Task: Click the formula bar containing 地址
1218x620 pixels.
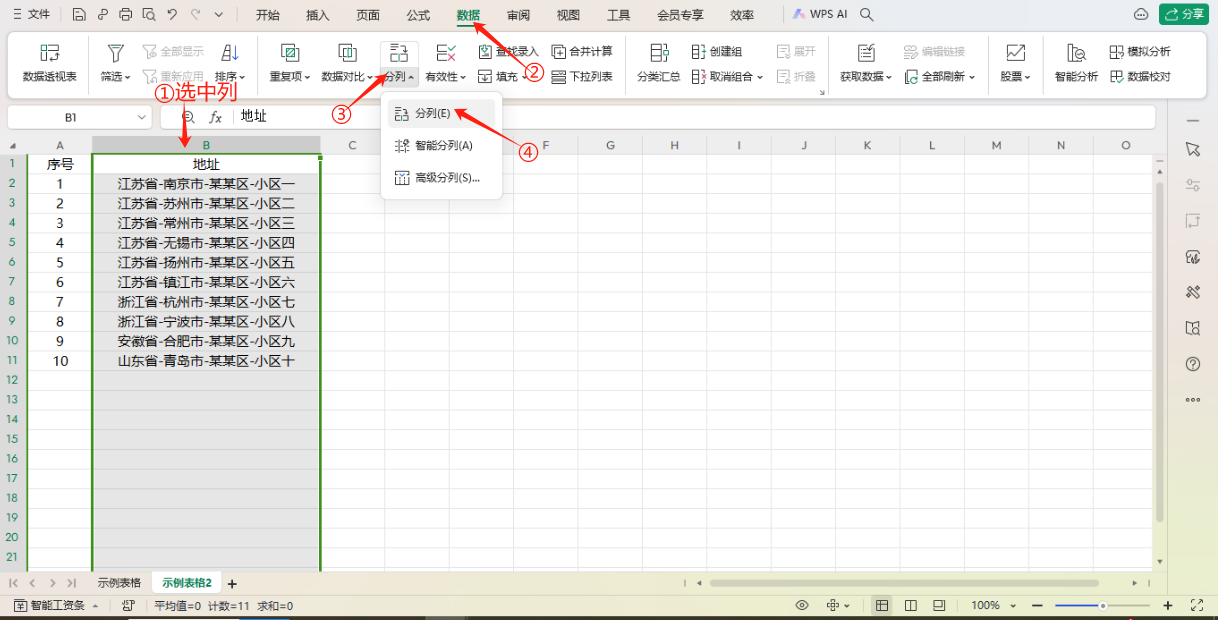Action: [694, 117]
